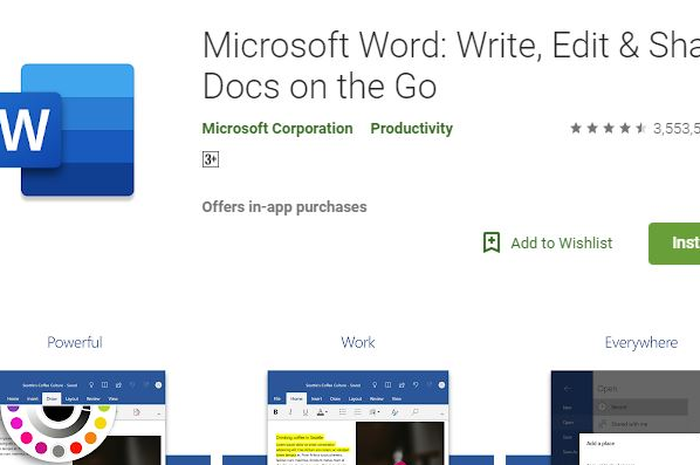Open the Work screenshot thumbnail
This screenshot has height=465, width=700.
358,399
